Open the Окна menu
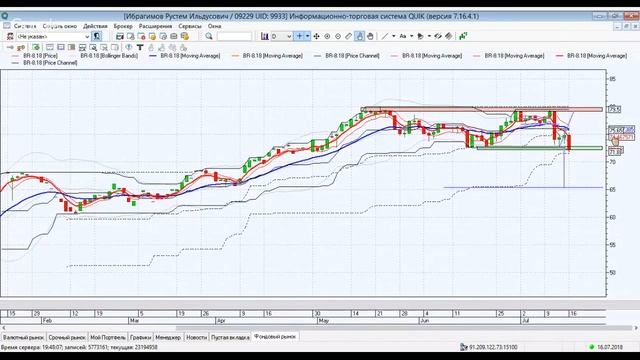This screenshot has height=360, width=640. point(214,26)
